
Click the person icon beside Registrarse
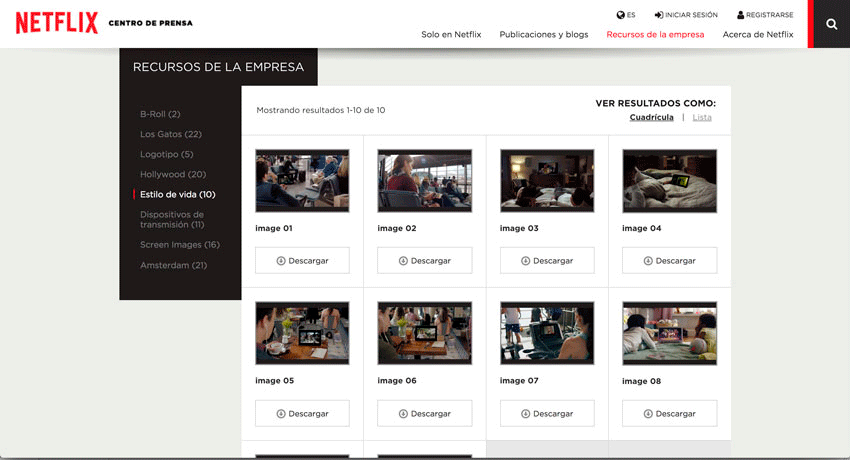740,15
